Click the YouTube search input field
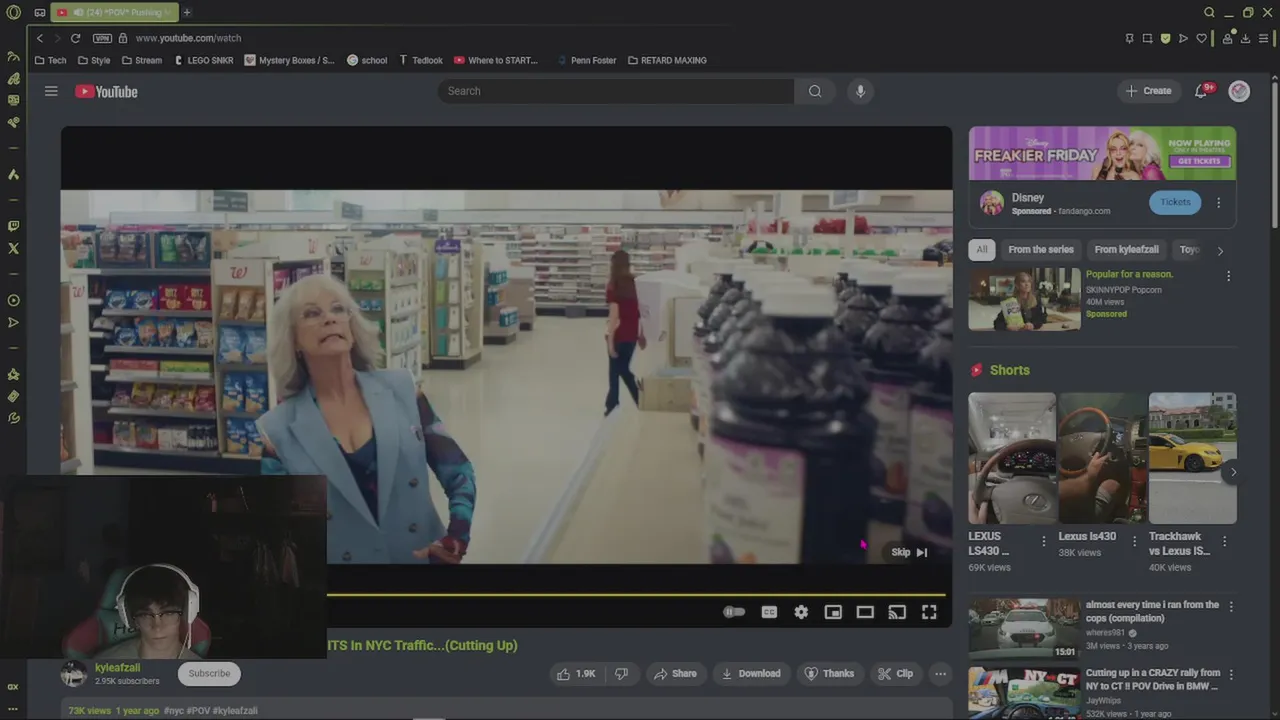Viewport: 1280px width, 720px height. pyautogui.click(x=616, y=91)
